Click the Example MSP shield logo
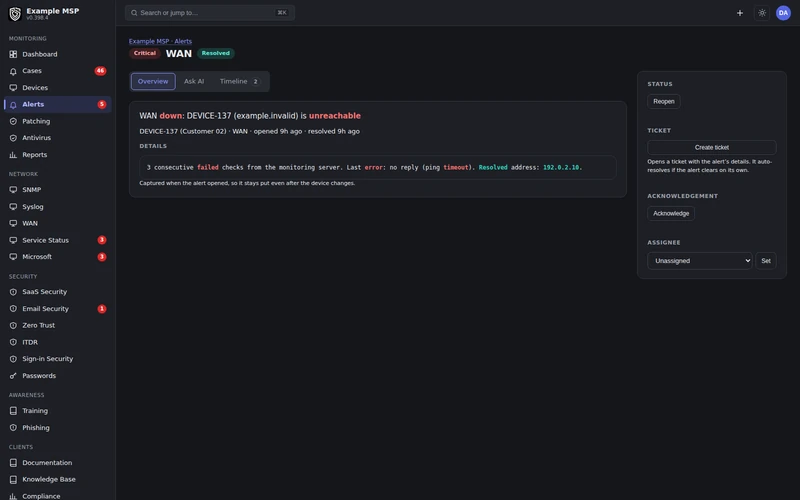800x500 pixels. 15,14
